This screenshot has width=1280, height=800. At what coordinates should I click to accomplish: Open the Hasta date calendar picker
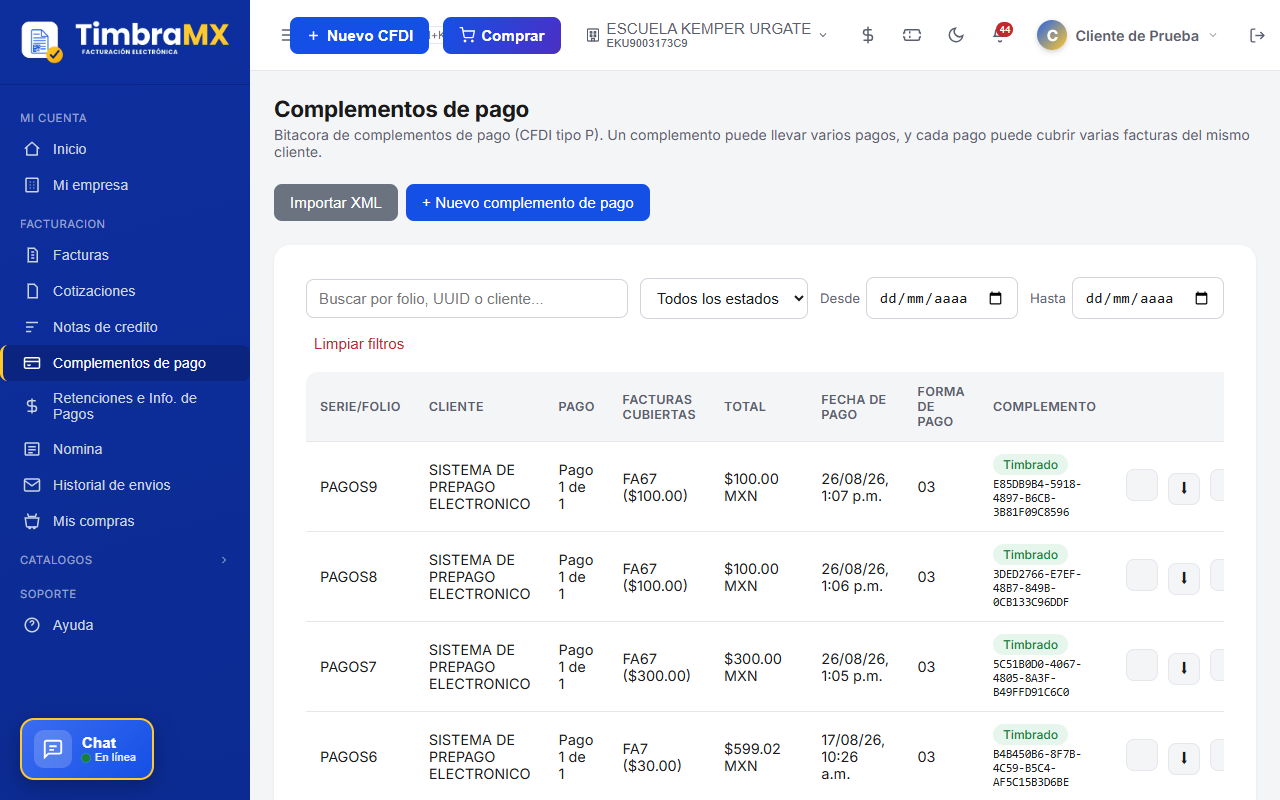[x=1201, y=298]
